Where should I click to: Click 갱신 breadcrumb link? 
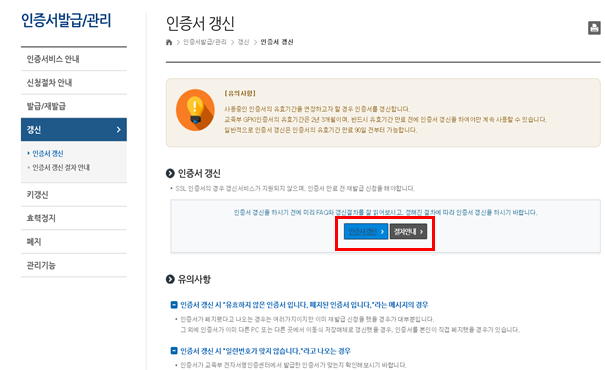click(243, 42)
